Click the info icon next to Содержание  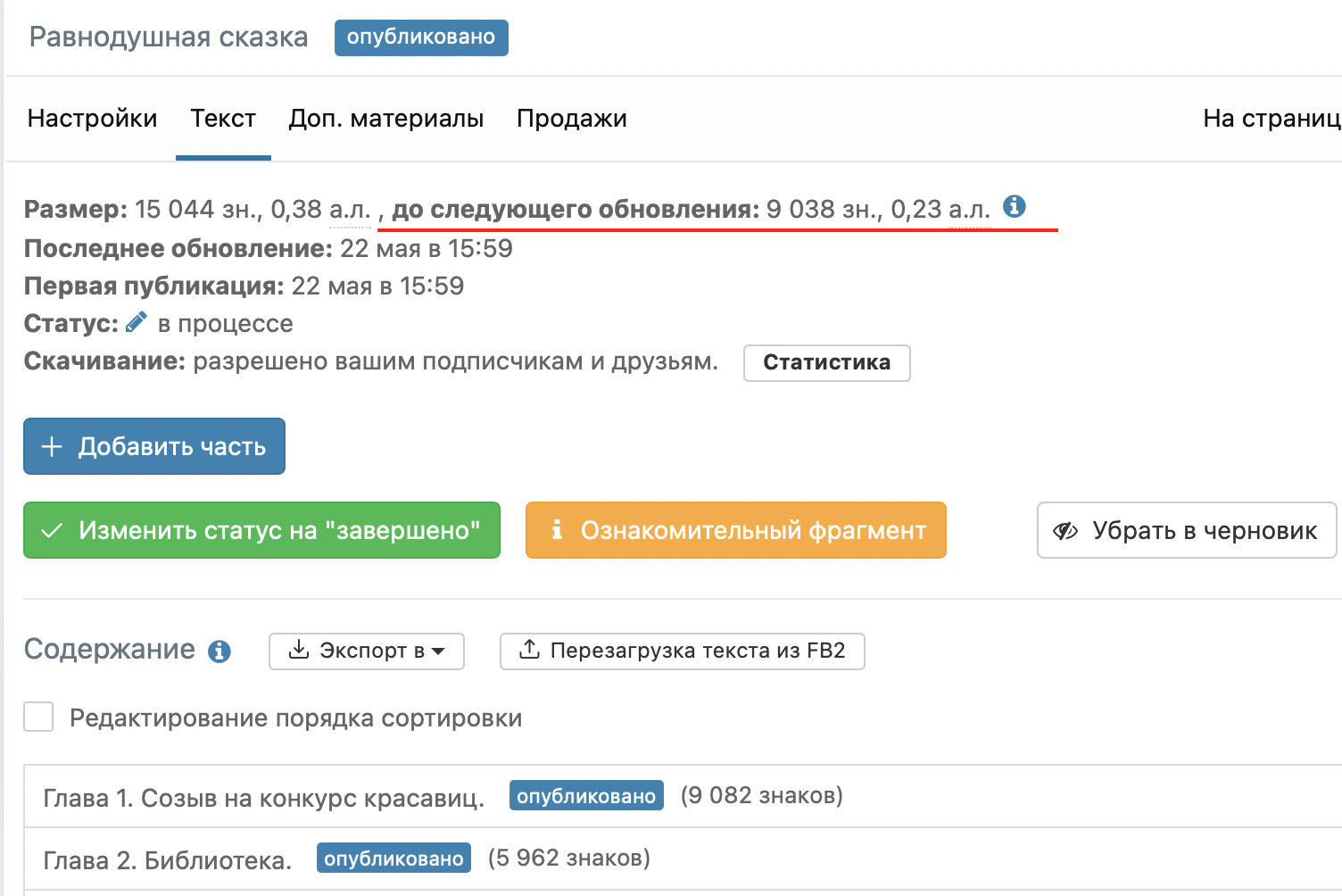click(x=220, y=651)
